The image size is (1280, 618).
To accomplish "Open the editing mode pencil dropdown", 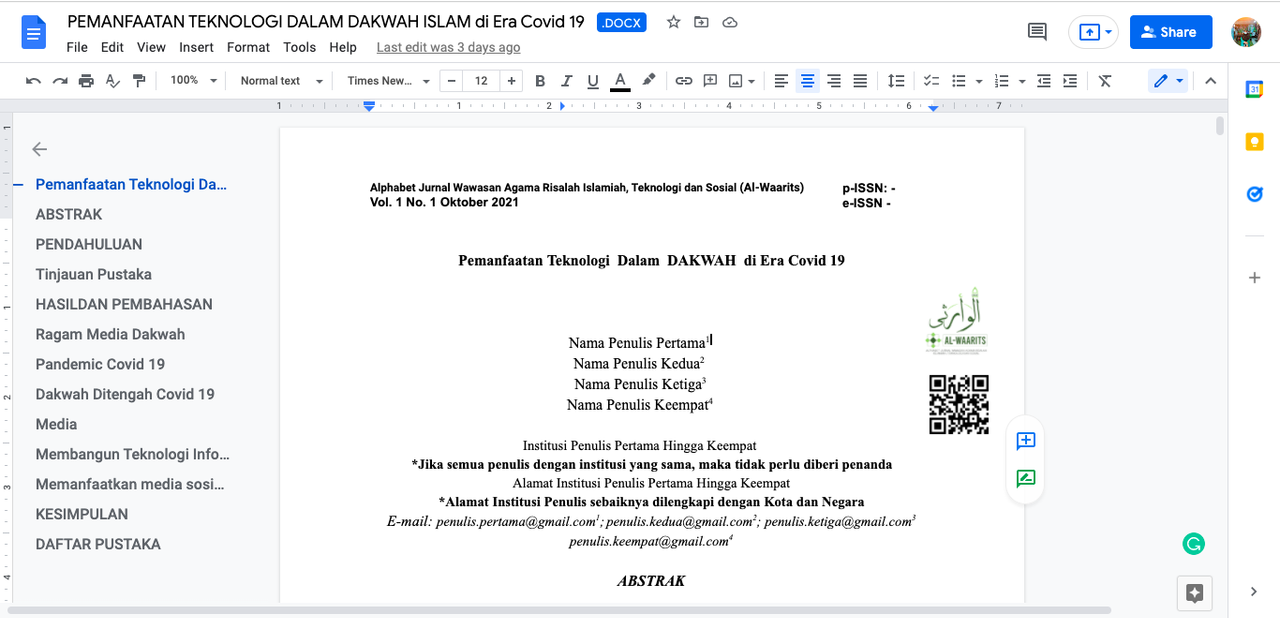I will click(1168, 81).
